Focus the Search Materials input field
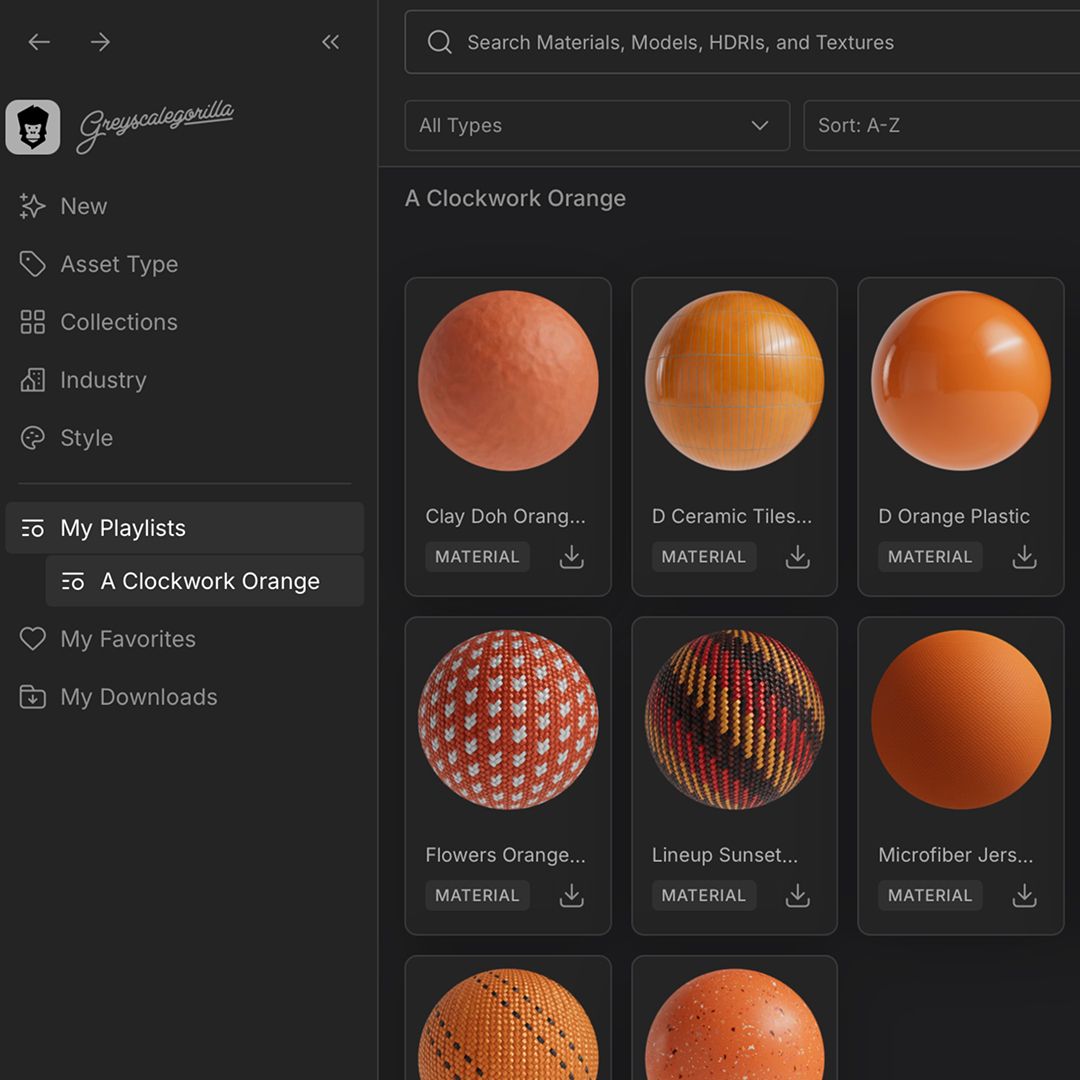1080x1080 pixels. [x=742, y=42]
